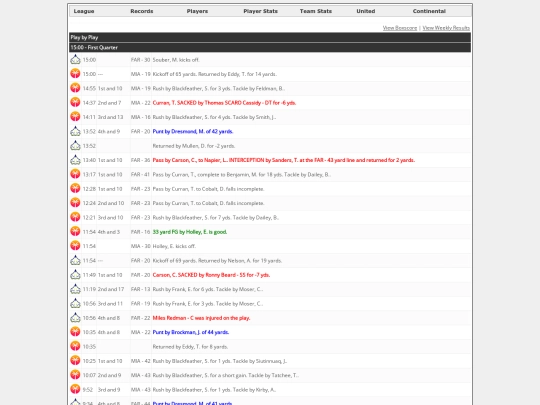Viewport: 540px width, 405px height.
Task: Select the INTERCEPTION by Sanders play text
Action: (284, 160)
